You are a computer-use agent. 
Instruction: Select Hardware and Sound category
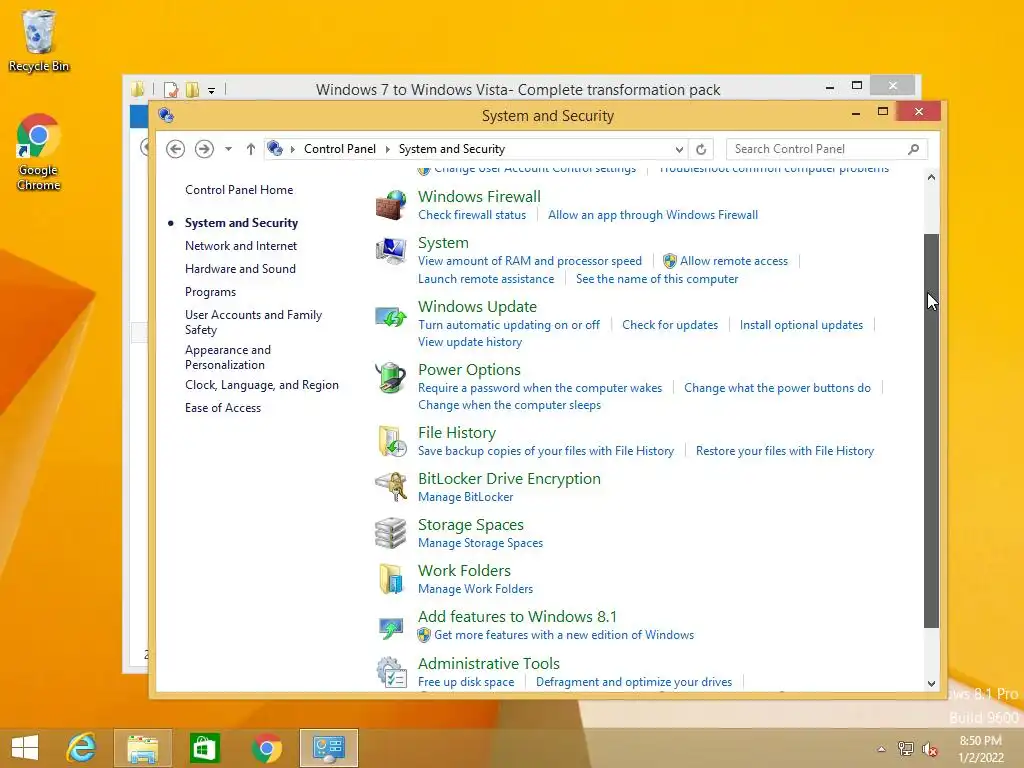pos(240,268)
